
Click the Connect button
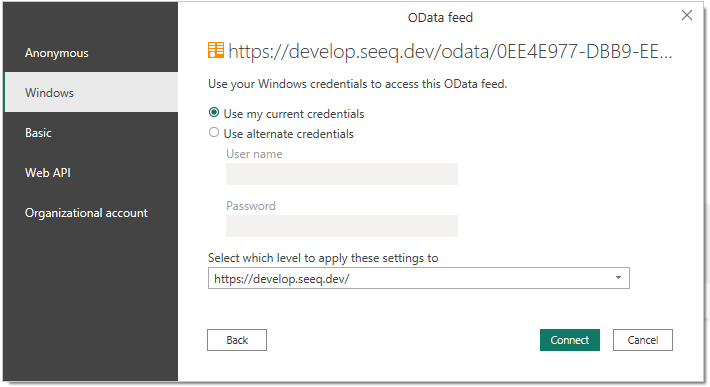click(570, 340)
